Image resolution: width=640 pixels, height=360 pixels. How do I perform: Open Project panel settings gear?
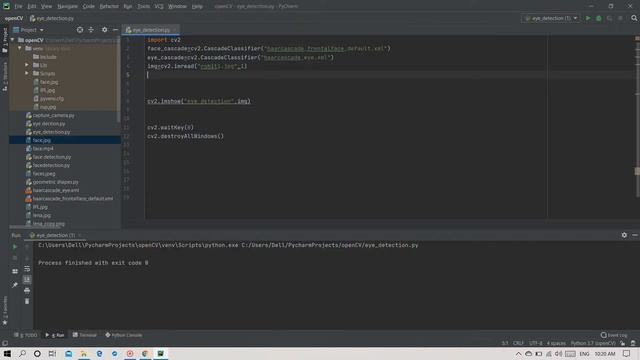[104, 30]
